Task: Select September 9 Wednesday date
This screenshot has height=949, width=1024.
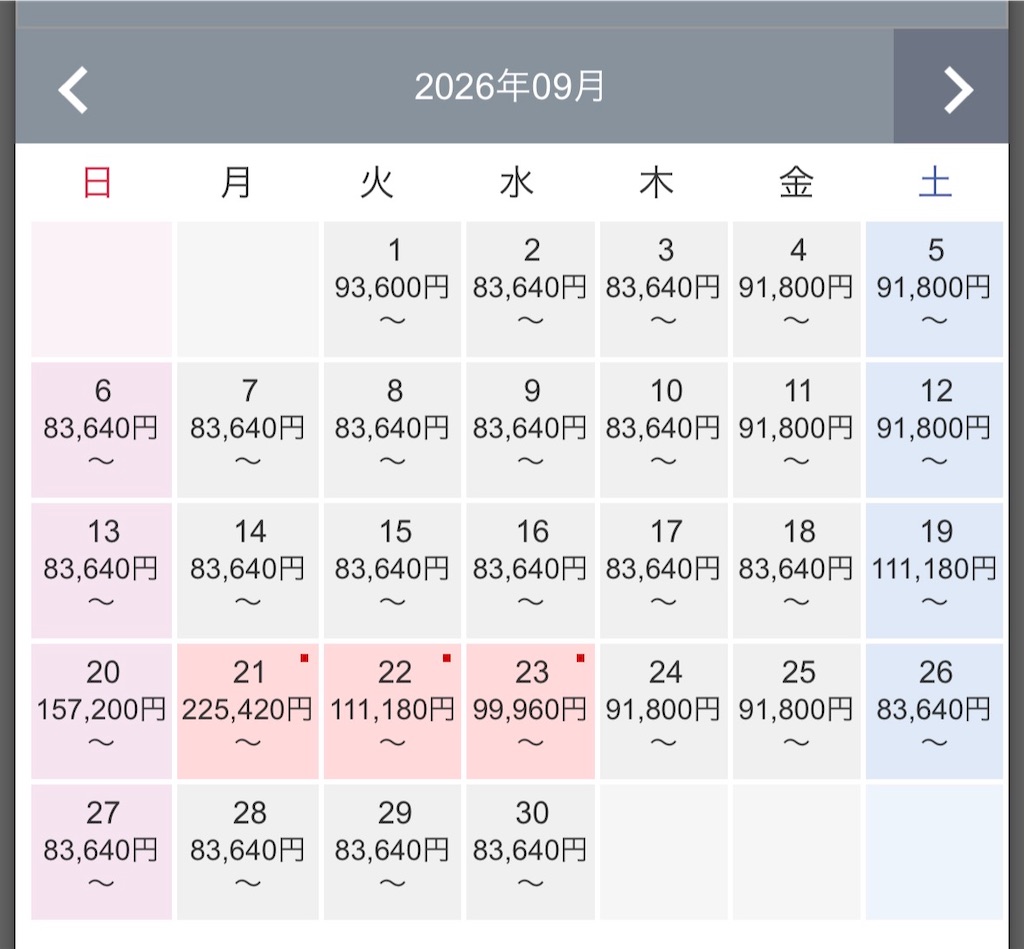Action: pyautogui.click(x=530, y=430)
